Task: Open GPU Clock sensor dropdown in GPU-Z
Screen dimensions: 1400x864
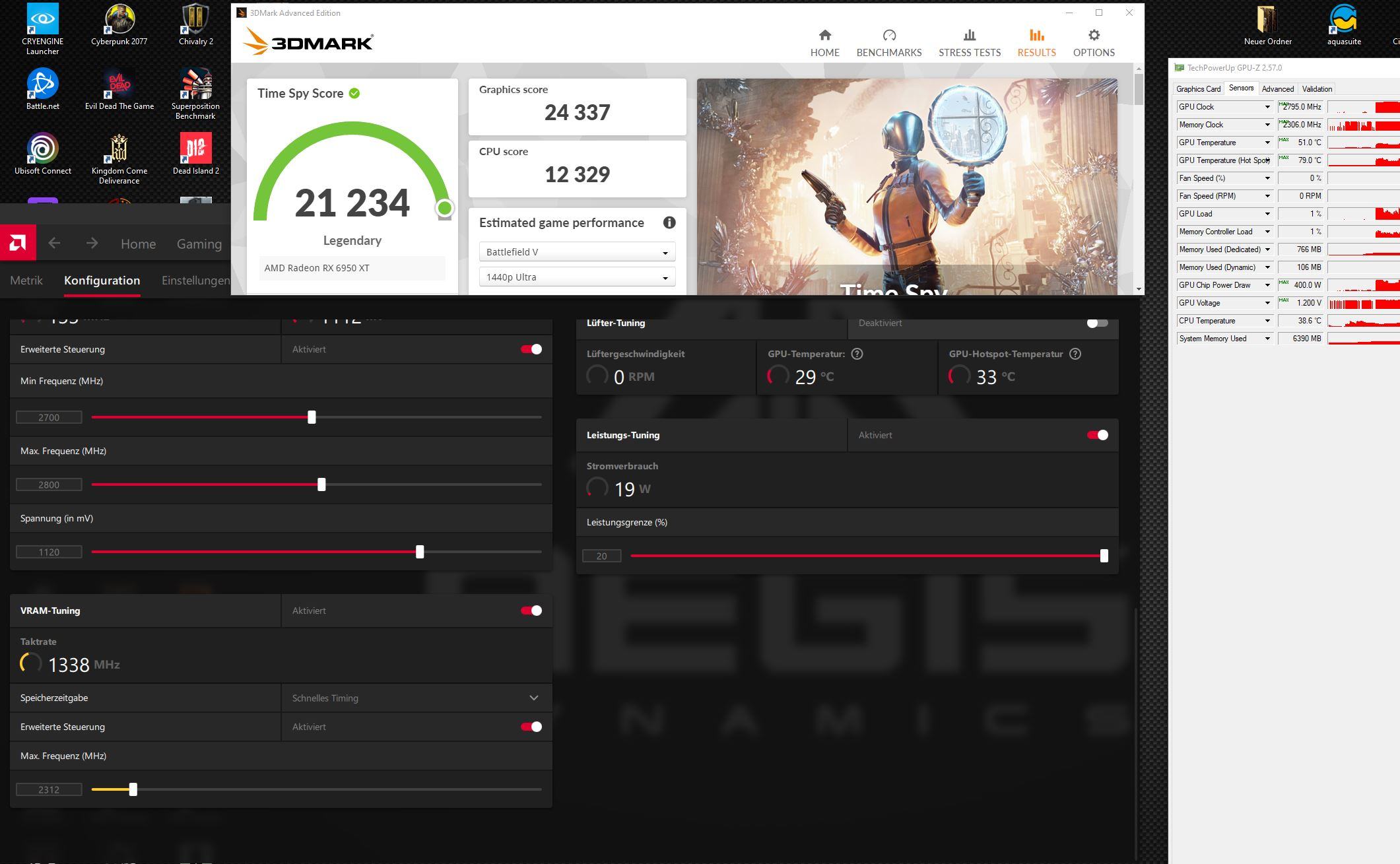Action: (x=1267, y=107)
